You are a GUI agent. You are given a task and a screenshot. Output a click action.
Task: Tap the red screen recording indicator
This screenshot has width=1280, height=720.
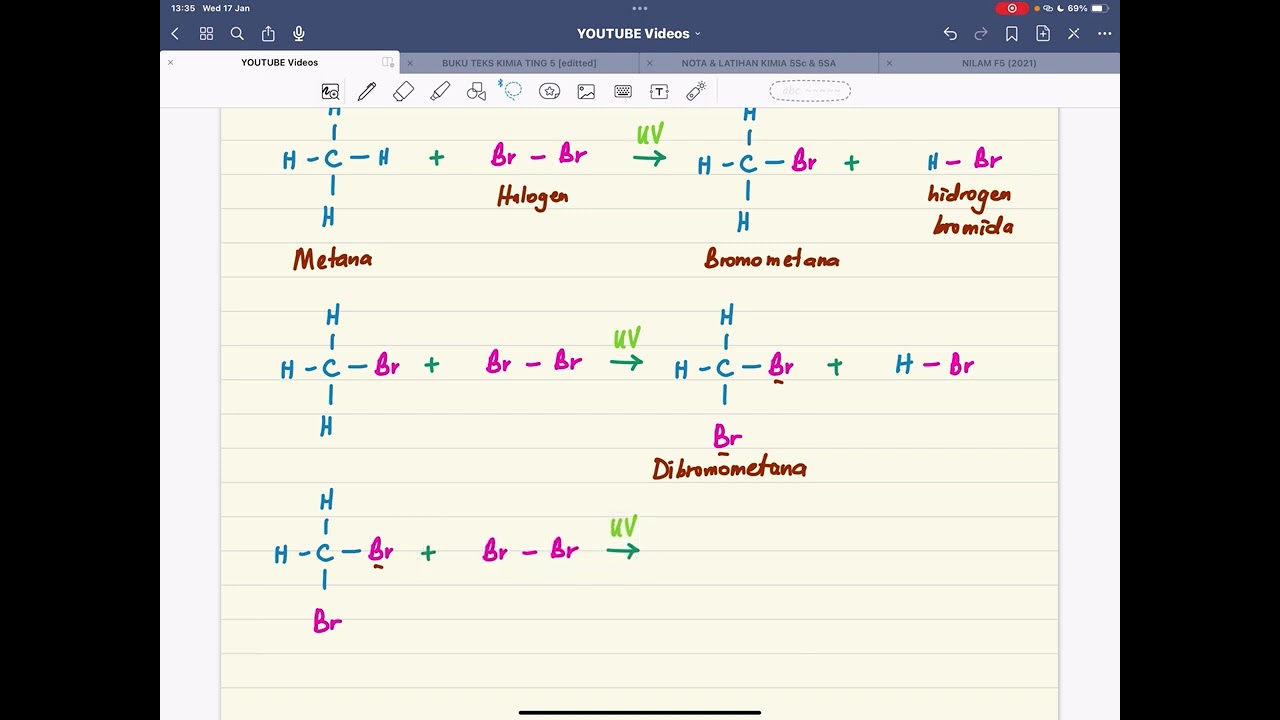[1011, 8]
